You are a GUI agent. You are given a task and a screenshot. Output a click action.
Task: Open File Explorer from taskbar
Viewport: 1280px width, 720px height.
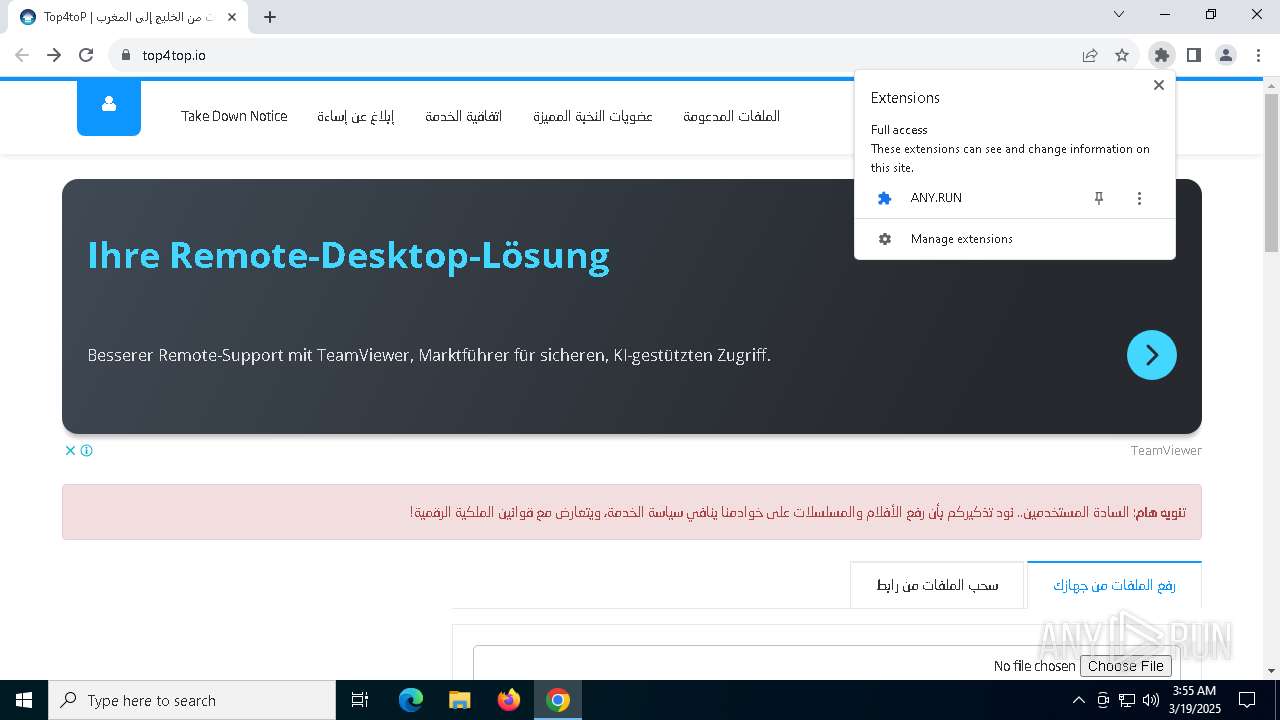pyautogui.click(x=459, y=700)
